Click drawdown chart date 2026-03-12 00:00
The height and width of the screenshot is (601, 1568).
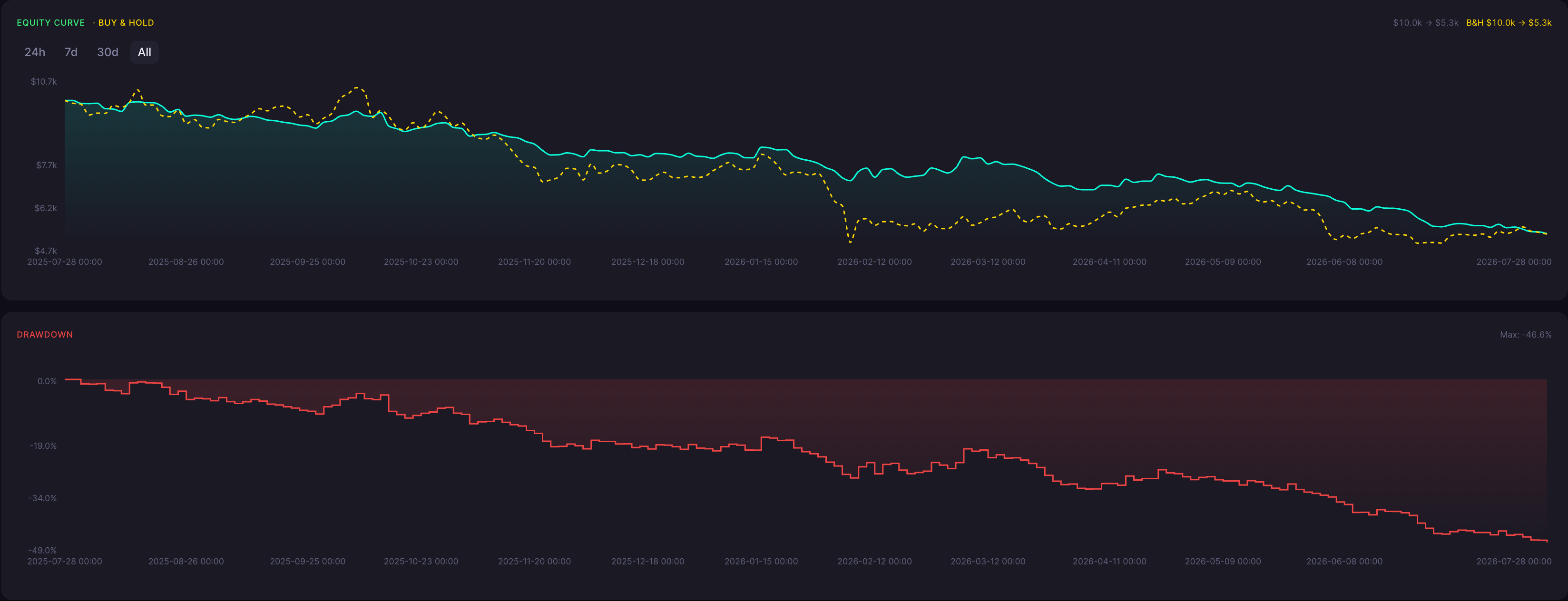[988, 562]
